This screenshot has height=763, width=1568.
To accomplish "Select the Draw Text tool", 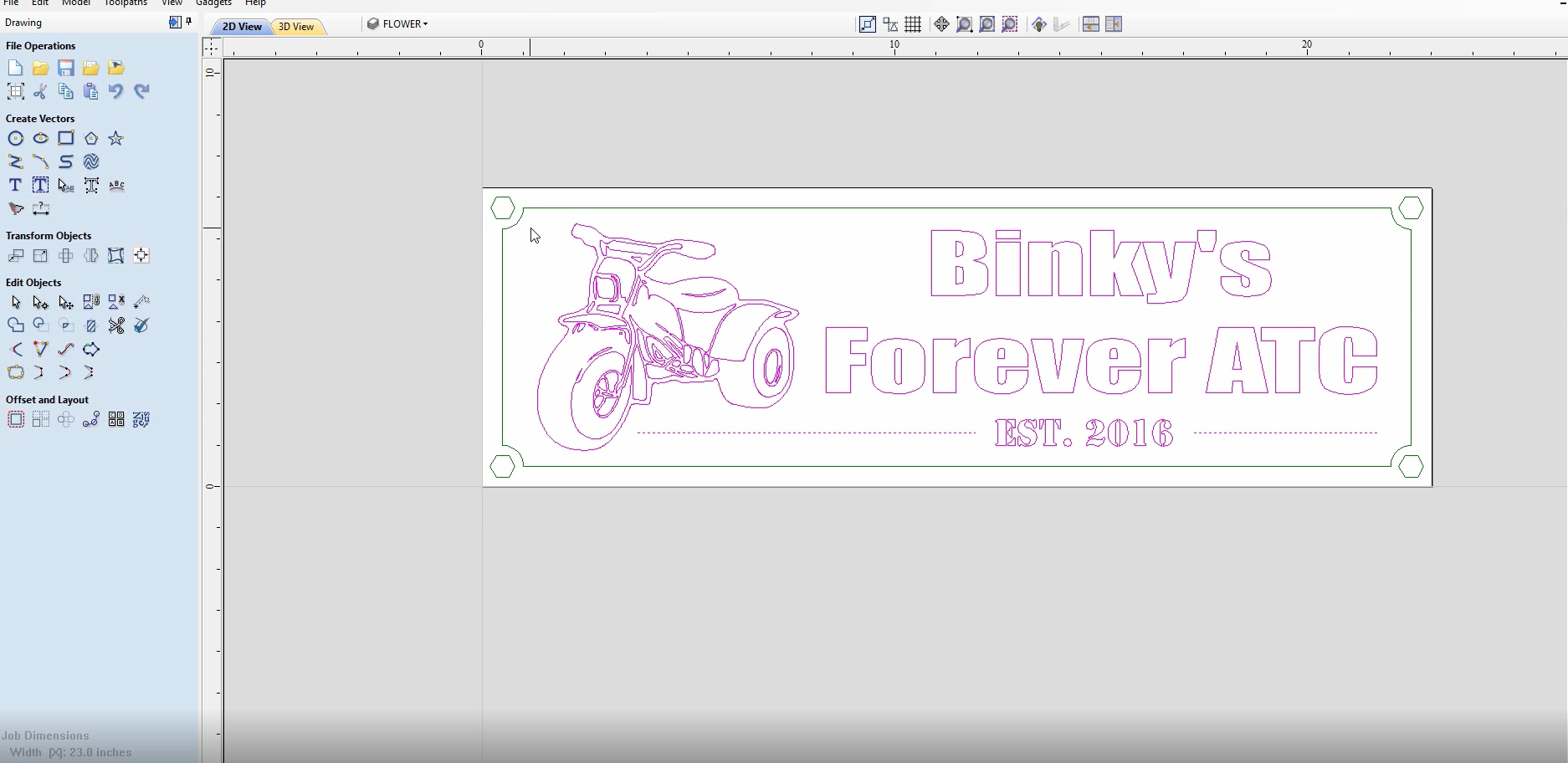I will (15, 185).
